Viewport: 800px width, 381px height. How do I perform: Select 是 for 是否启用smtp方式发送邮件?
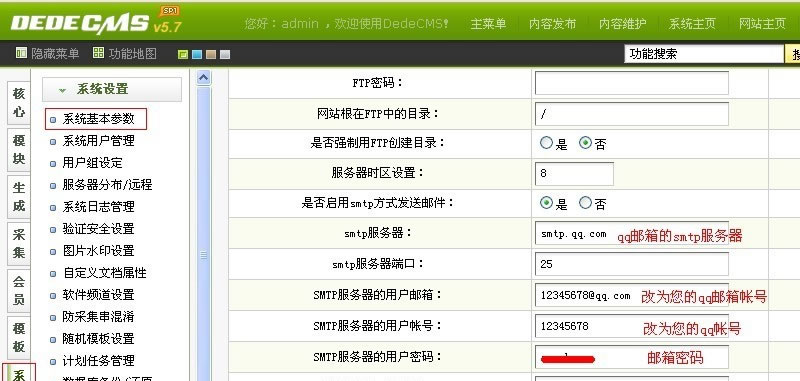(x=546, y=203)
